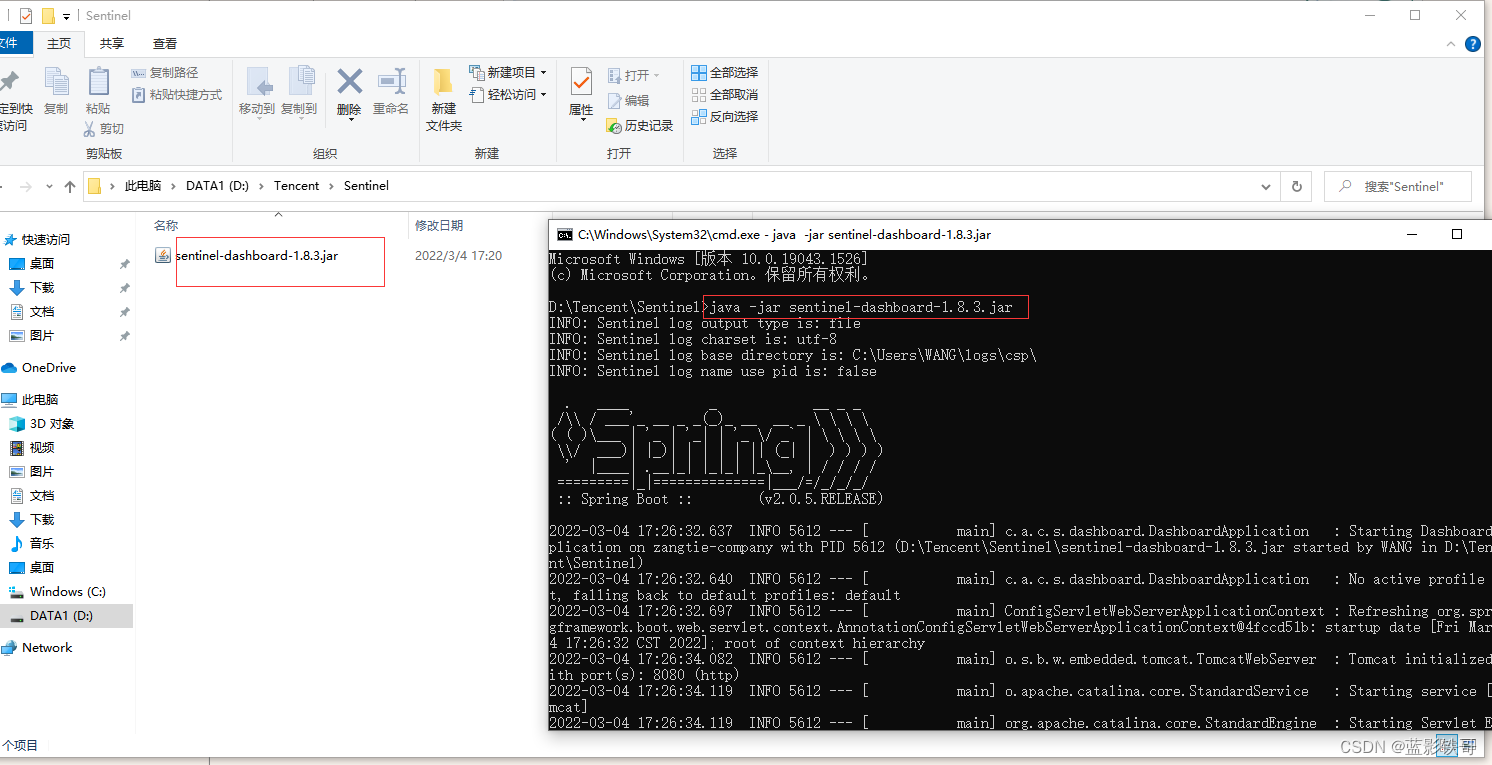Click Select none (全部取消)
The height and width of the screenshot is (765, 1492).
click(725, 95)
